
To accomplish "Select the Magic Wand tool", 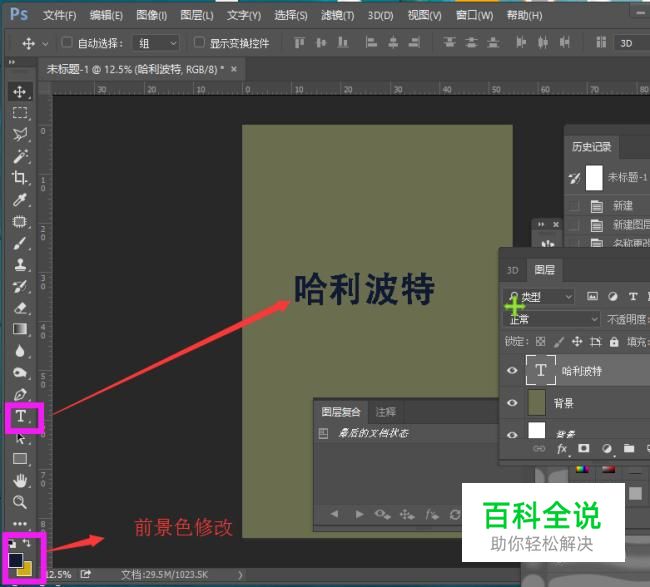I will pos(19,156).
